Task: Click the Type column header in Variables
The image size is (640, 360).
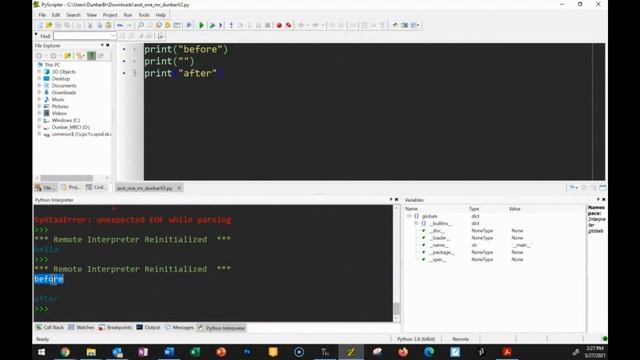Action: 474,209
